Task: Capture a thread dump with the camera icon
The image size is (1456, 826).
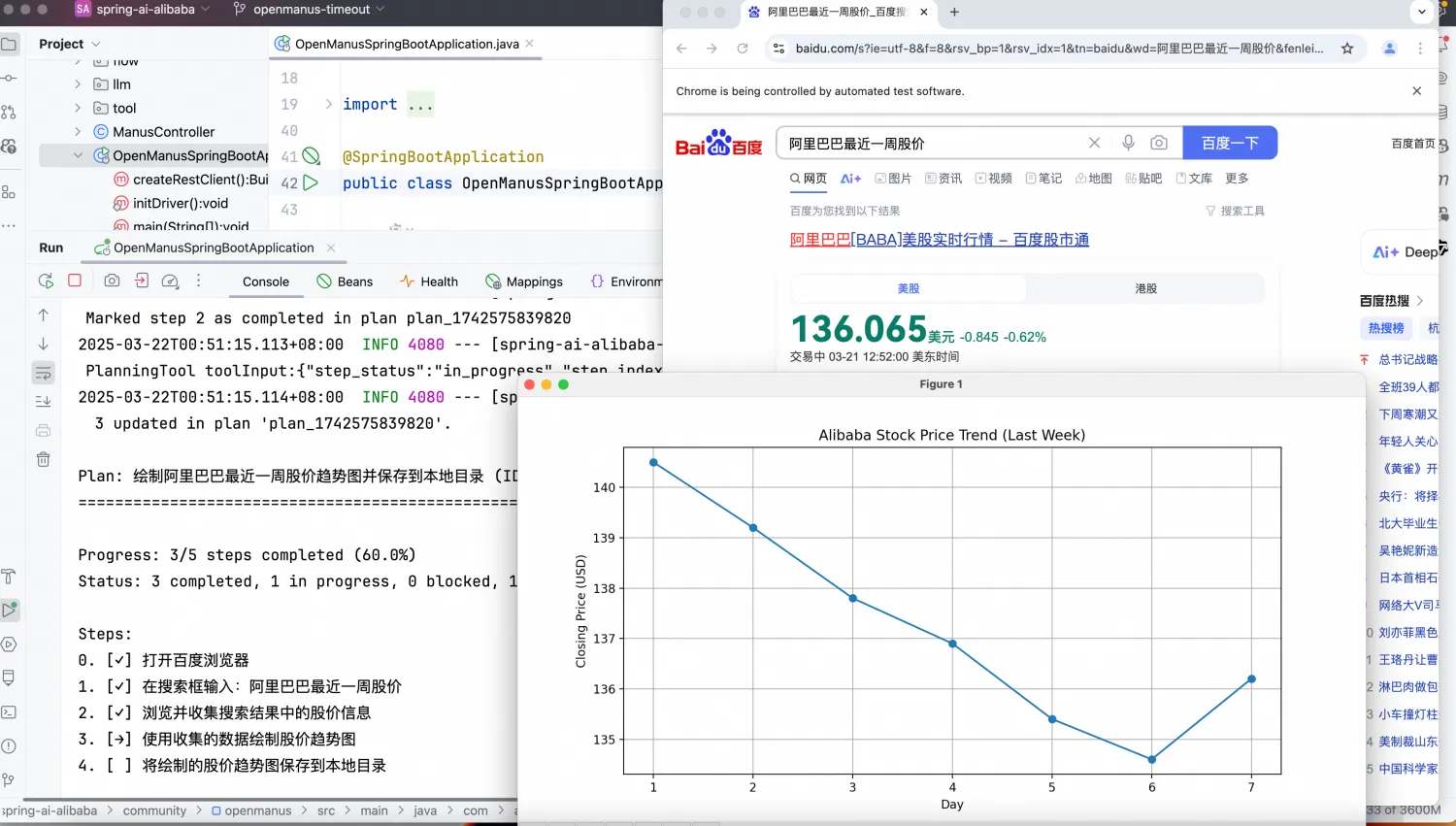Action: (x=112, y=281)
